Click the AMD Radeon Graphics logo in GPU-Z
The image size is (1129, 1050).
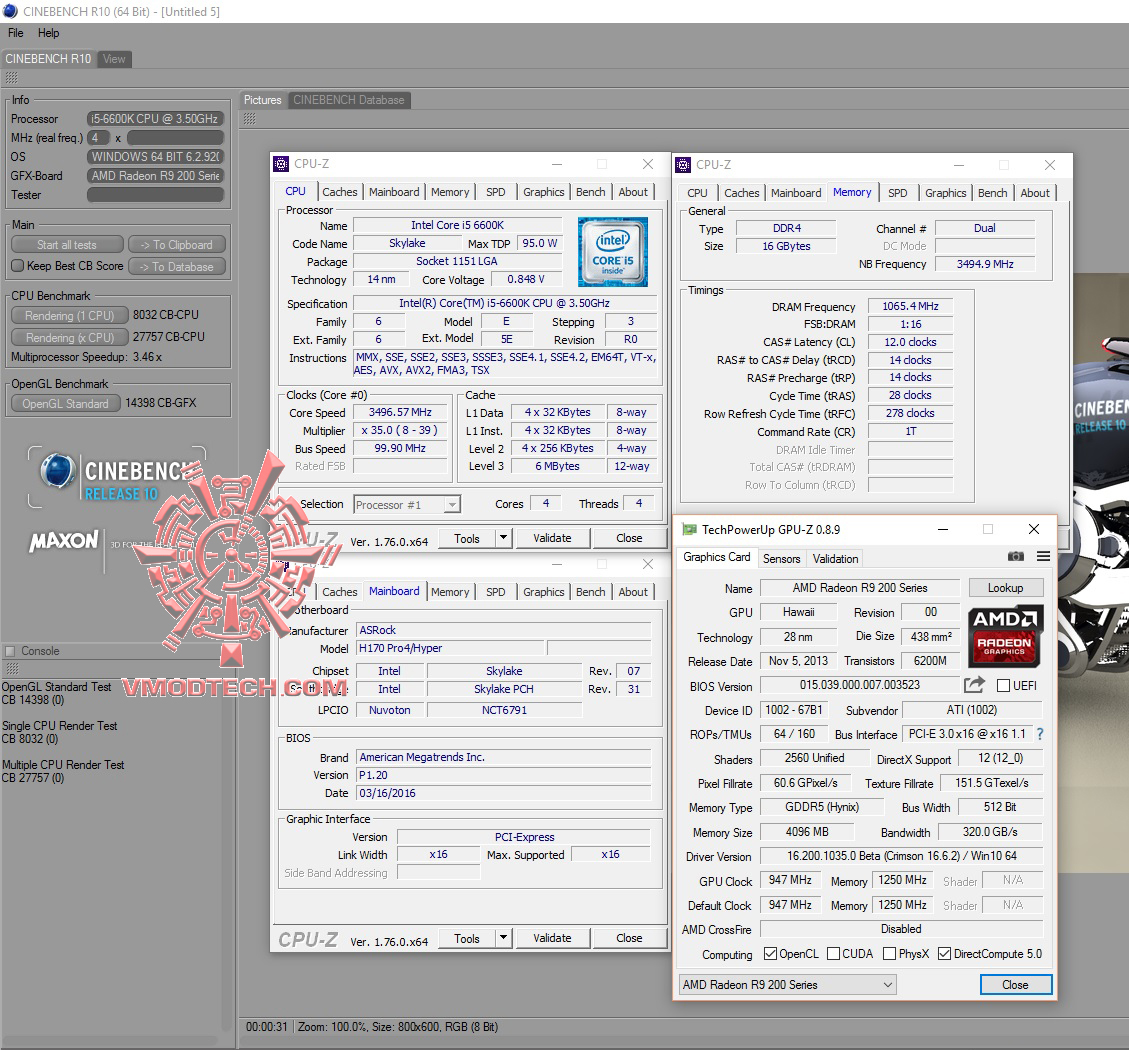1005,635
